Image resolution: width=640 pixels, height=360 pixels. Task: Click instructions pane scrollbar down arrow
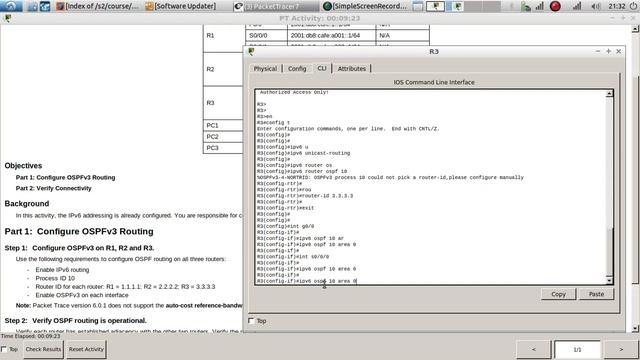[635, 328]
